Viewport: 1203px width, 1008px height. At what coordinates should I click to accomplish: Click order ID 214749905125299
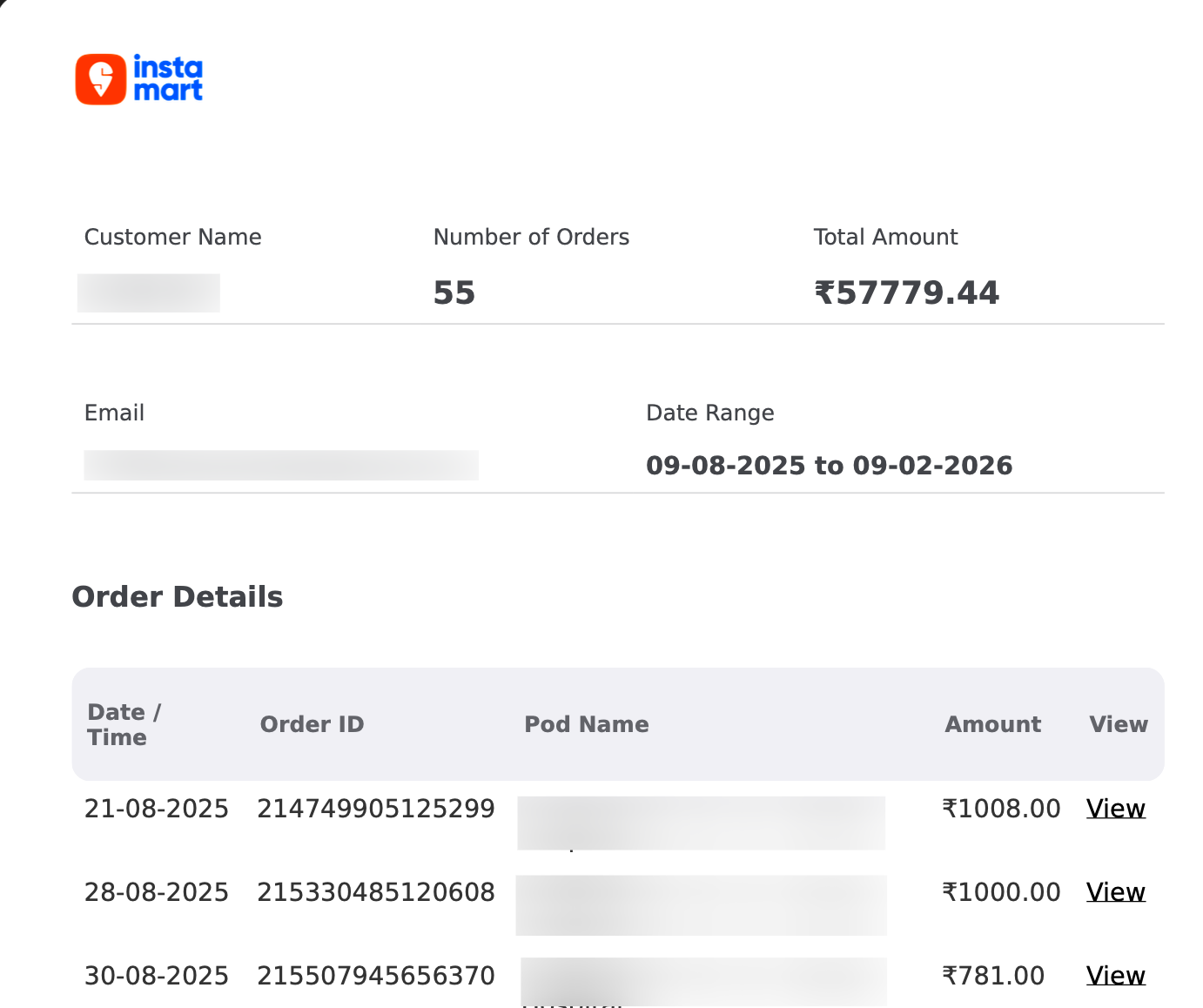(x=376, y=809)
